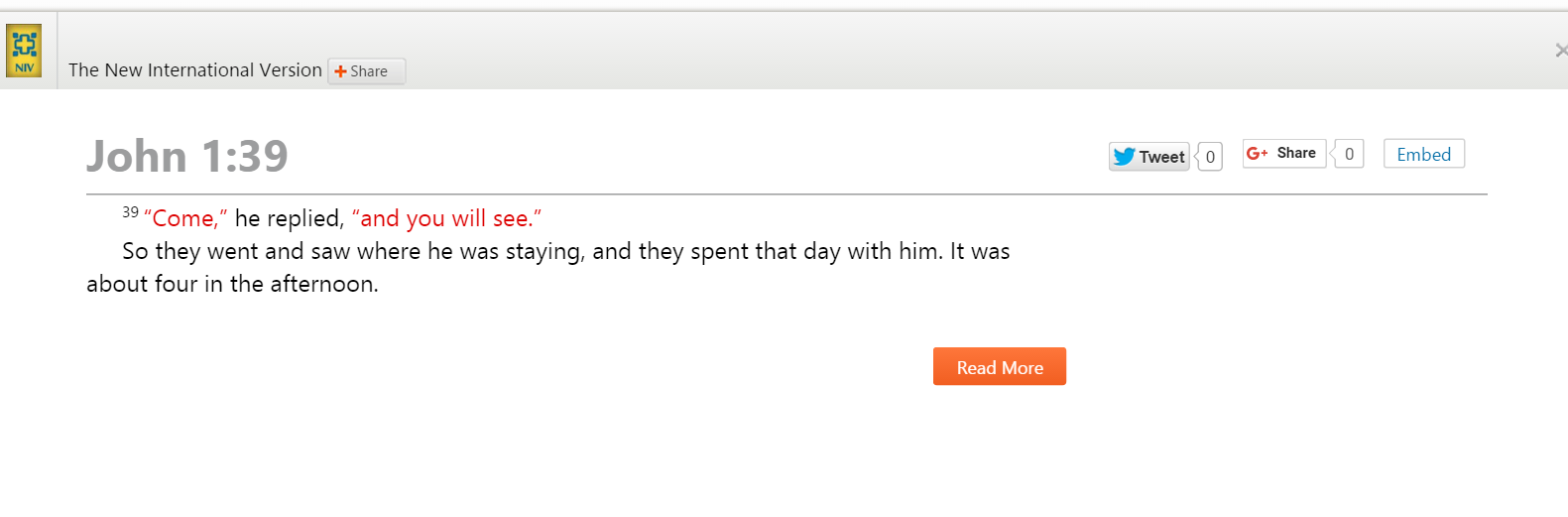Viewport: 1568px width, 517px height.
Task: Open the Tweet share button
Action: pos(1148,157)
